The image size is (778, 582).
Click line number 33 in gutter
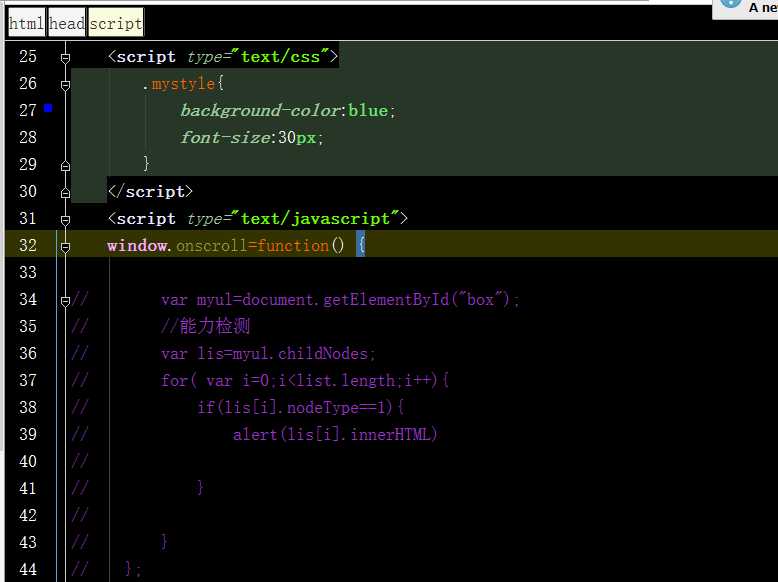[28, 272]
